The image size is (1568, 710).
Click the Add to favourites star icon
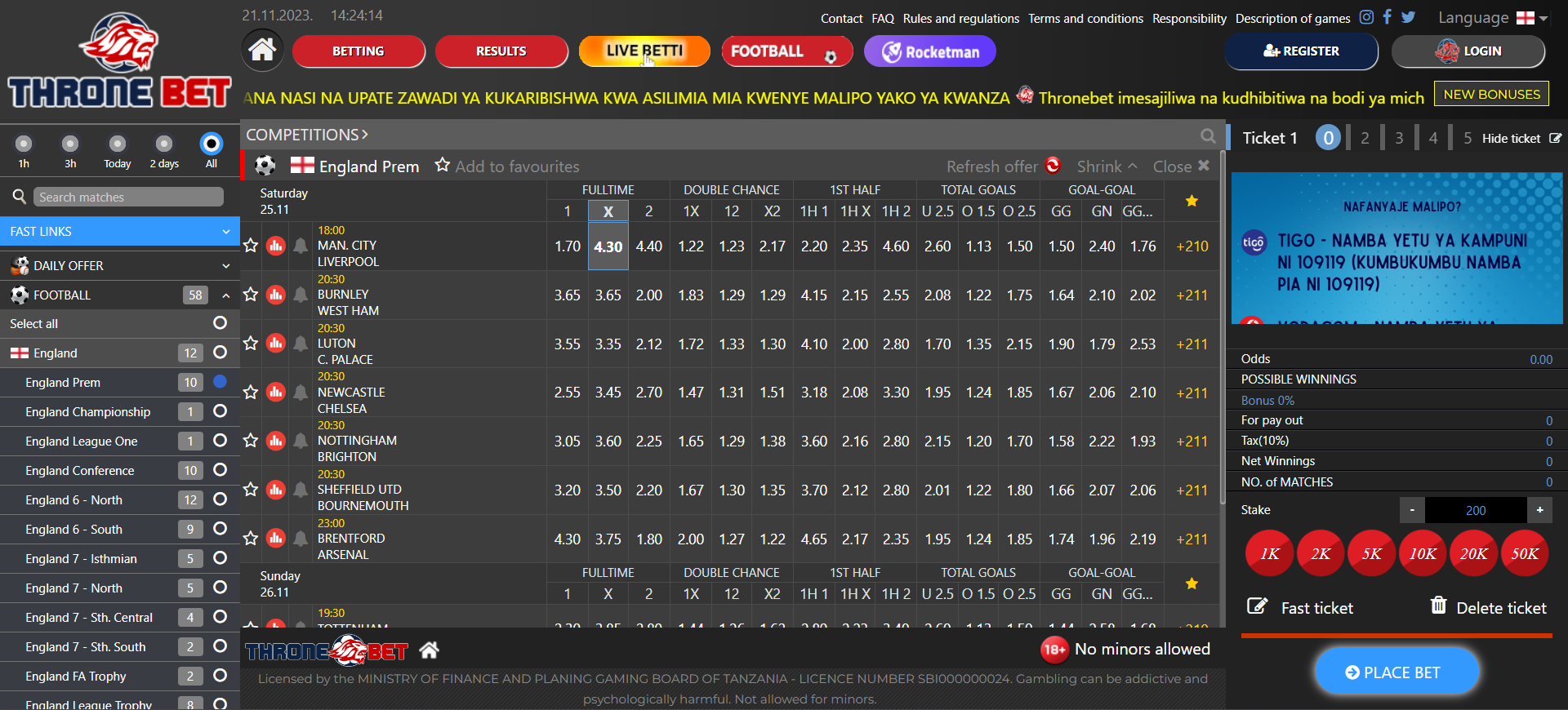pos(443,165)
